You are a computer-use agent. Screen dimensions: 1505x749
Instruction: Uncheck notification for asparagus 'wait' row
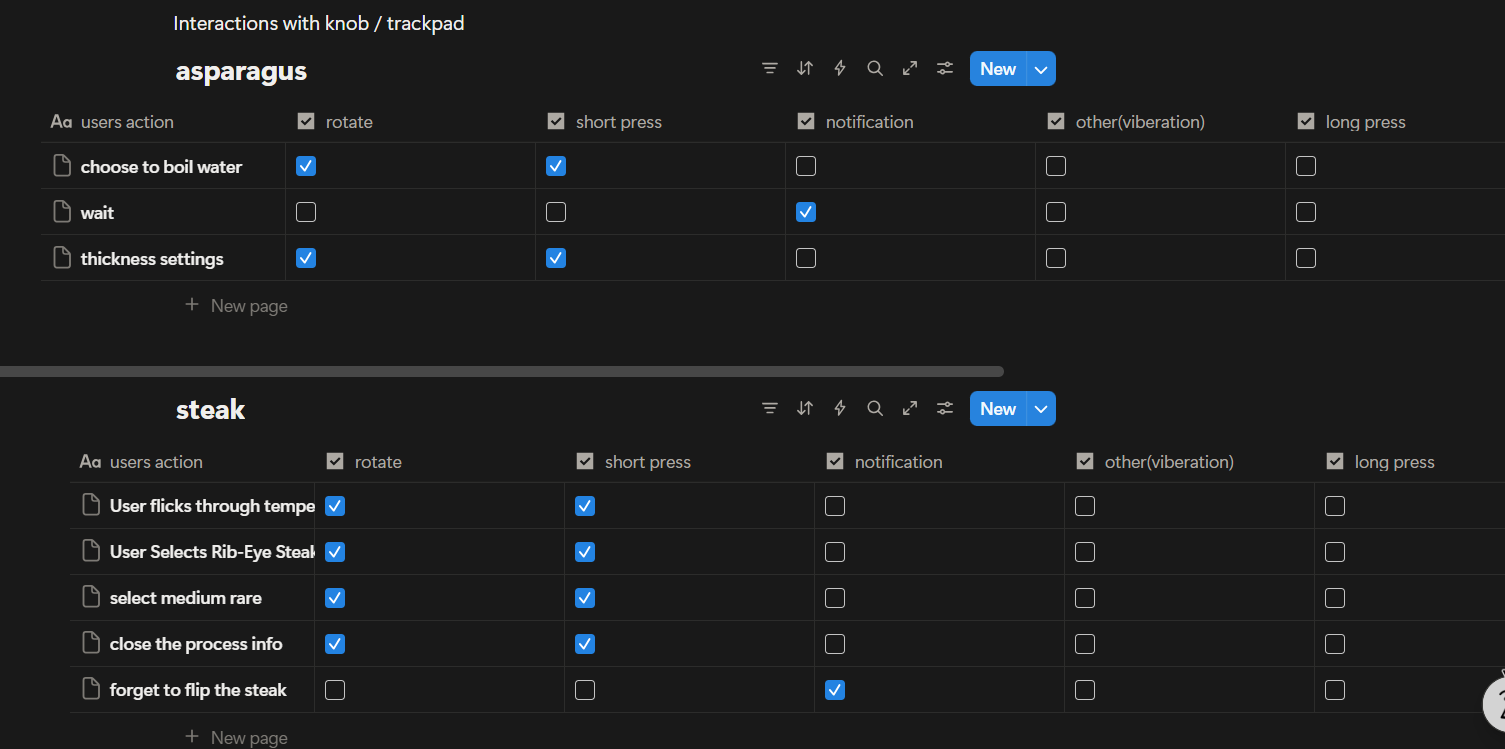point(806,212)
